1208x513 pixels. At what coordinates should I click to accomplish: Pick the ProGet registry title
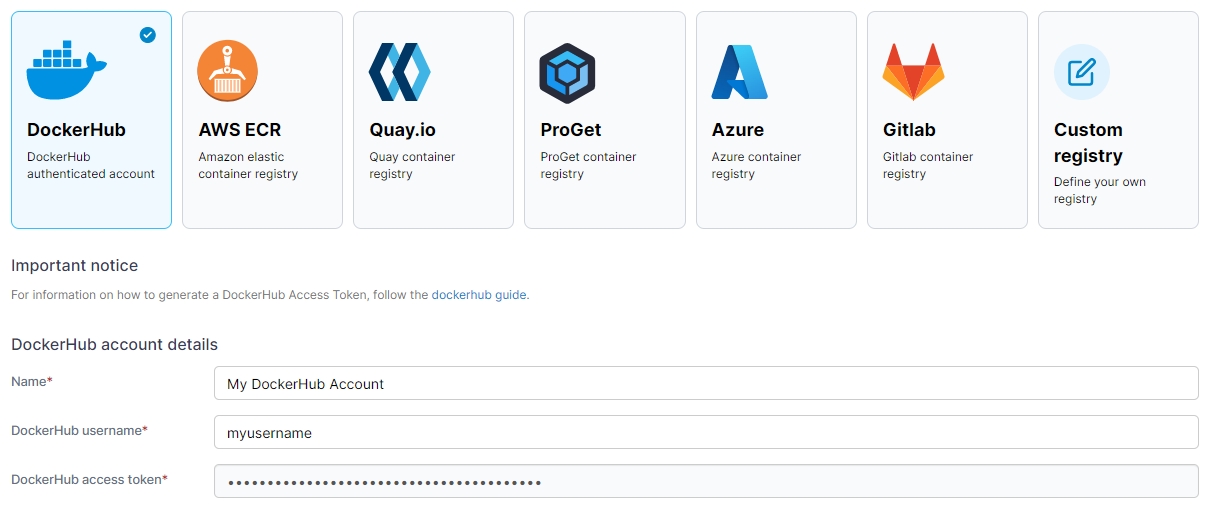pos(570,130)
